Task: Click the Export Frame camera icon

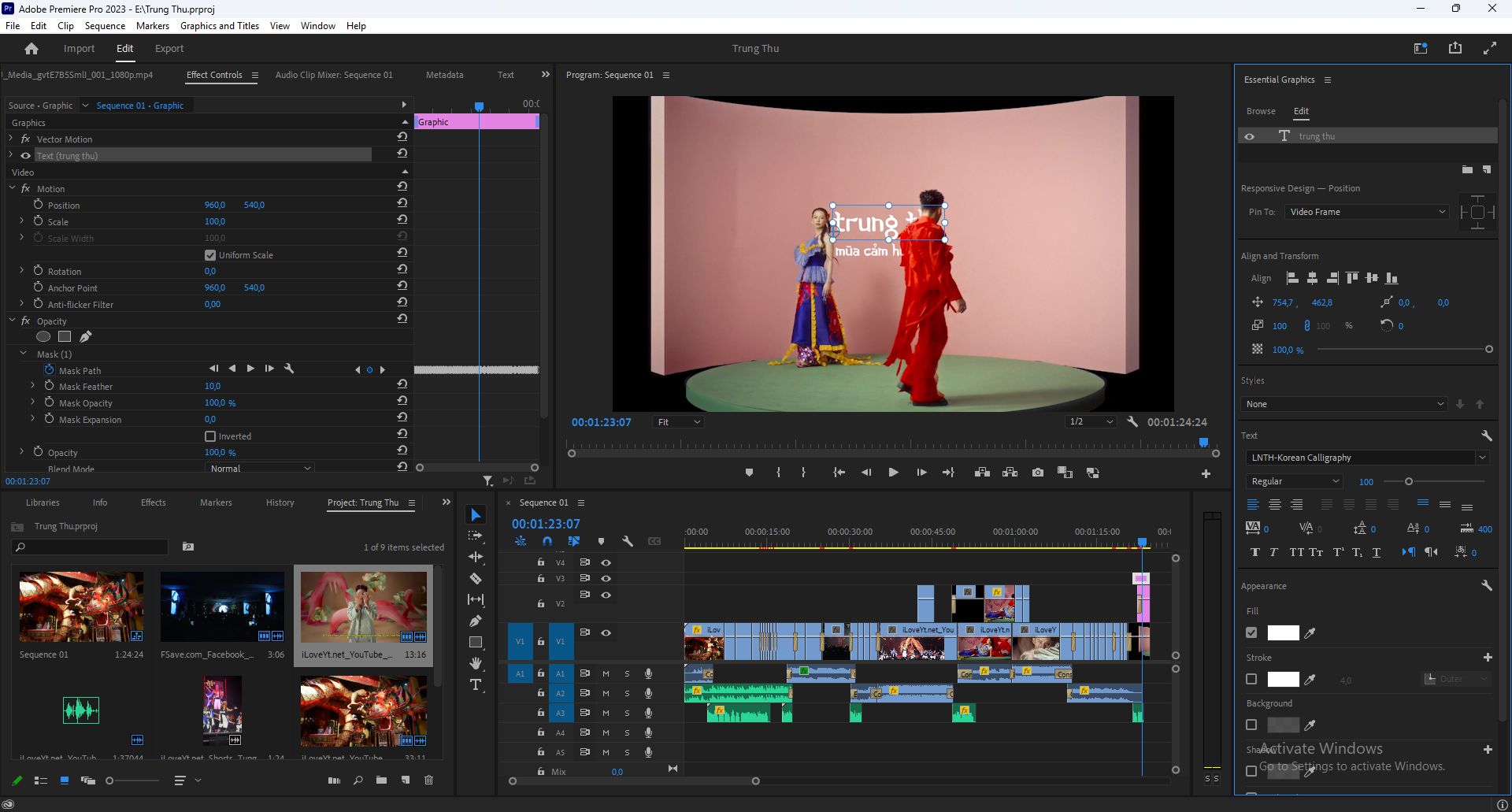Action: pyautogui.click(x=1038, y=473)
